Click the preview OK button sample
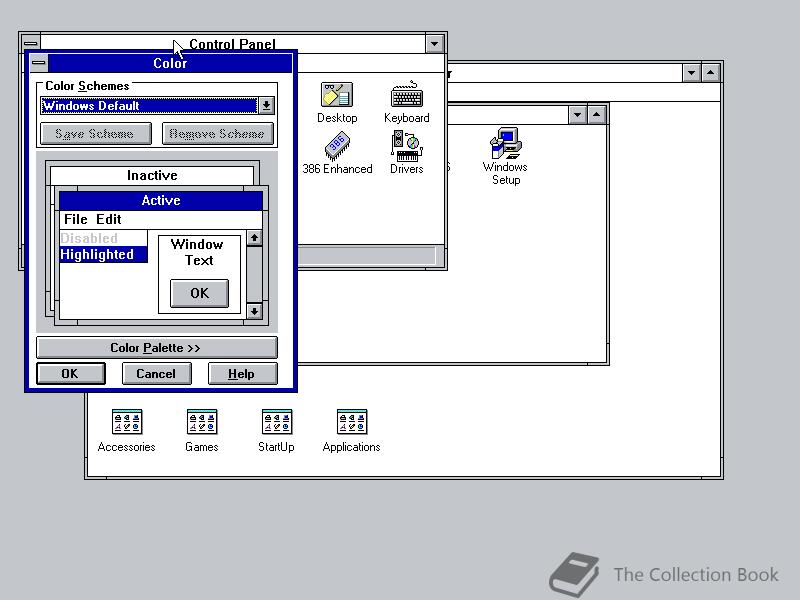The width and height of the screenshot is (800, 600). [199, 293]
